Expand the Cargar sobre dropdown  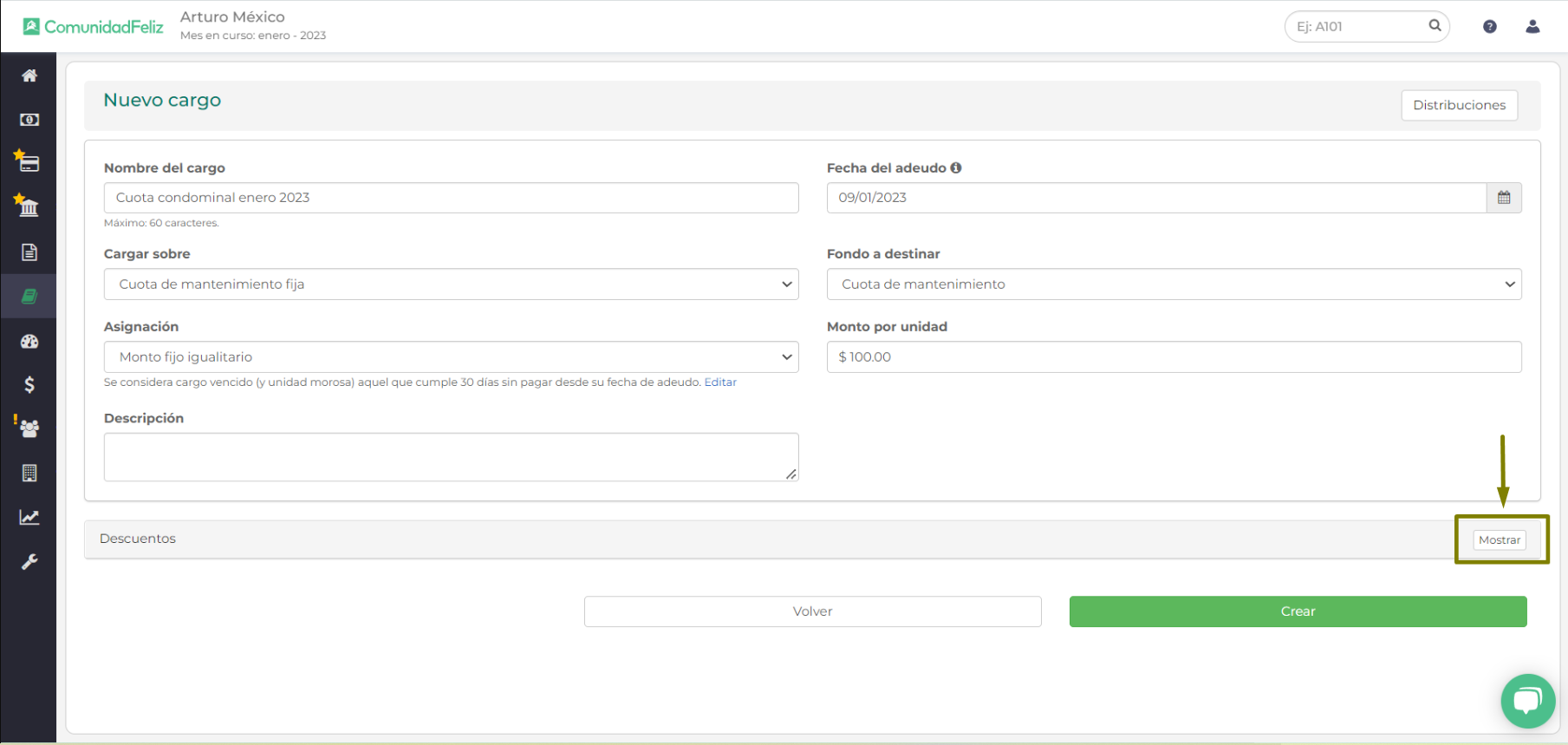point(451,284)
